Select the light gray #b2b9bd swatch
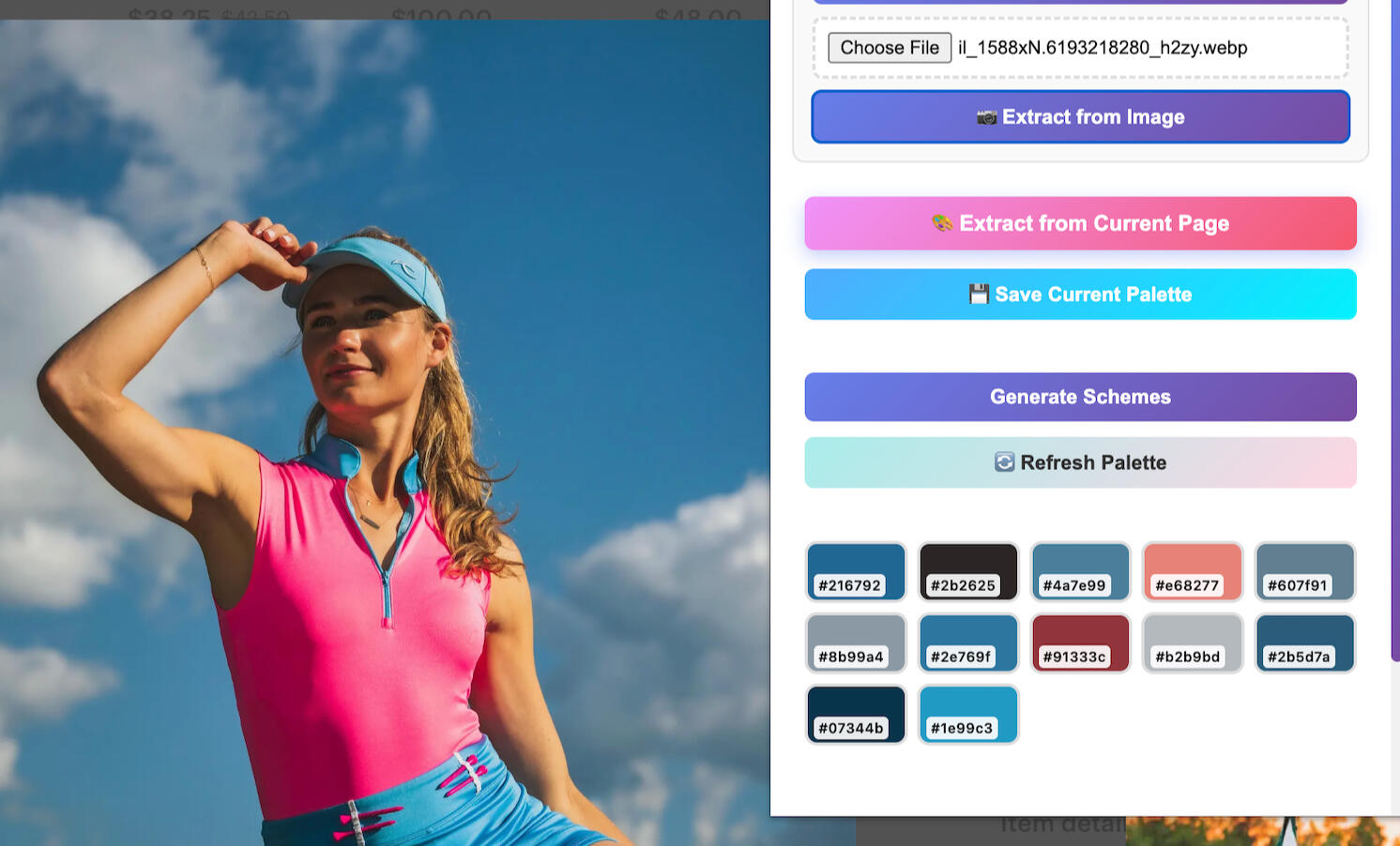1400x846 pixels. (1192, 642)
